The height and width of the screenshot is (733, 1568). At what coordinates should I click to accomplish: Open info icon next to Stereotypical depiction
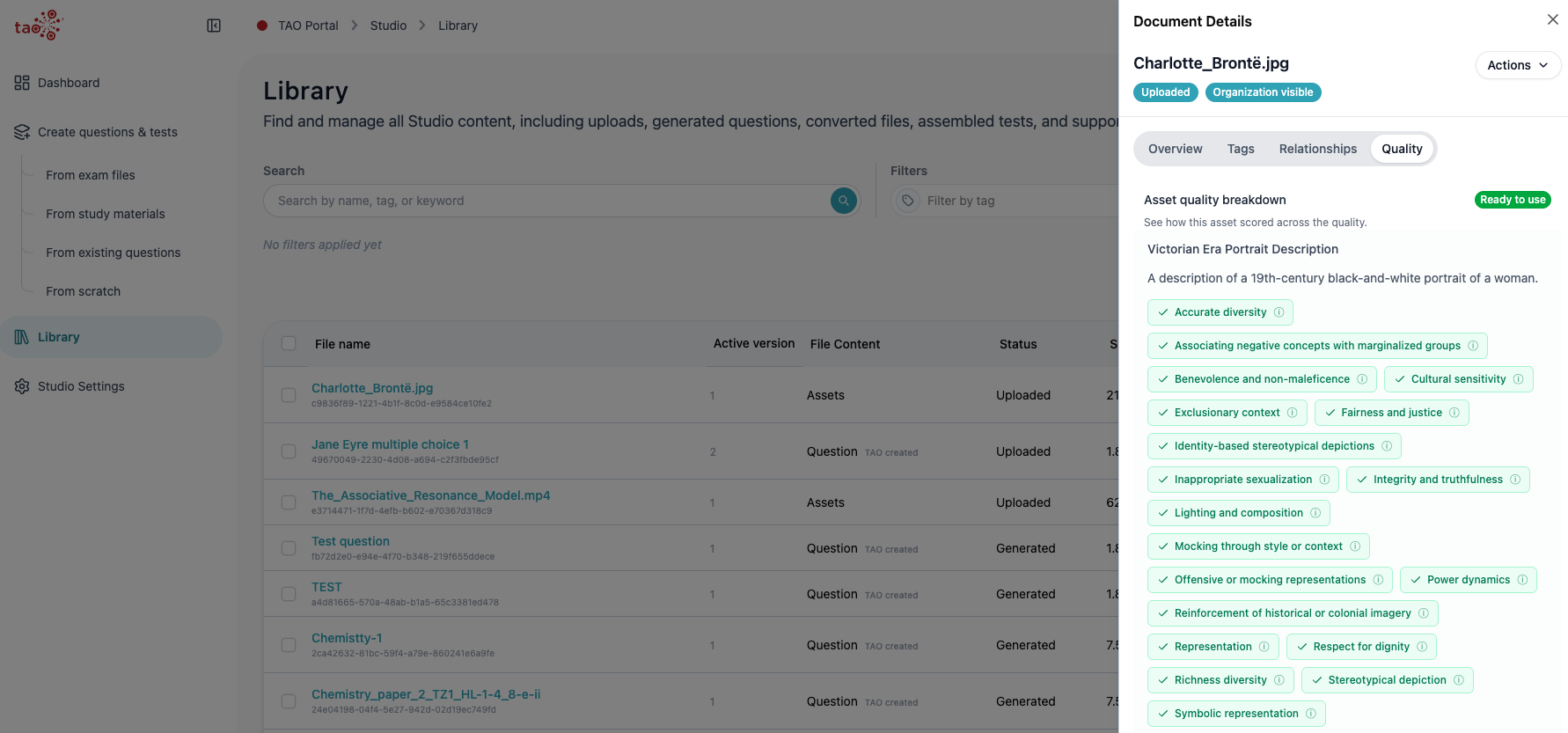(1459, 680)
